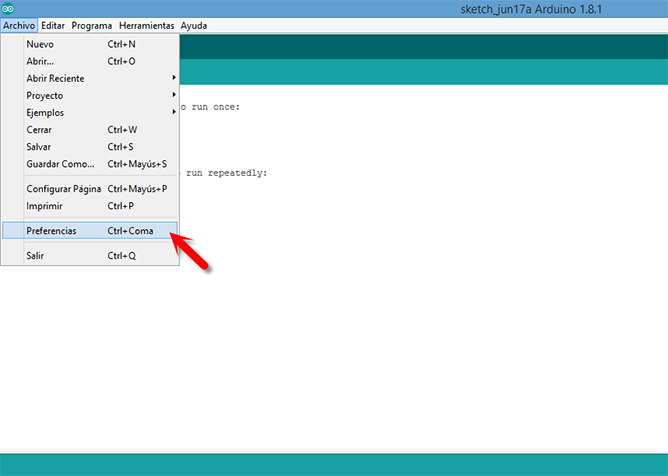Open the Archivo menu
Viewport: 668px width, 476px height.
tap(19, 26)
